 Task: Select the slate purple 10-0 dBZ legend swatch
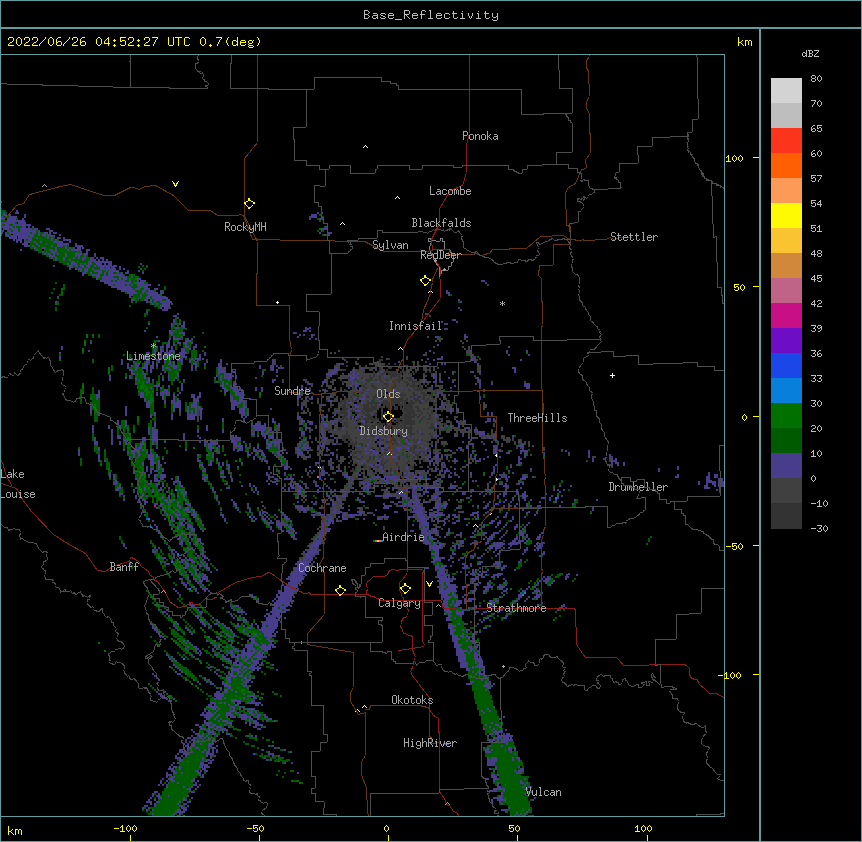tap(786, 466)
